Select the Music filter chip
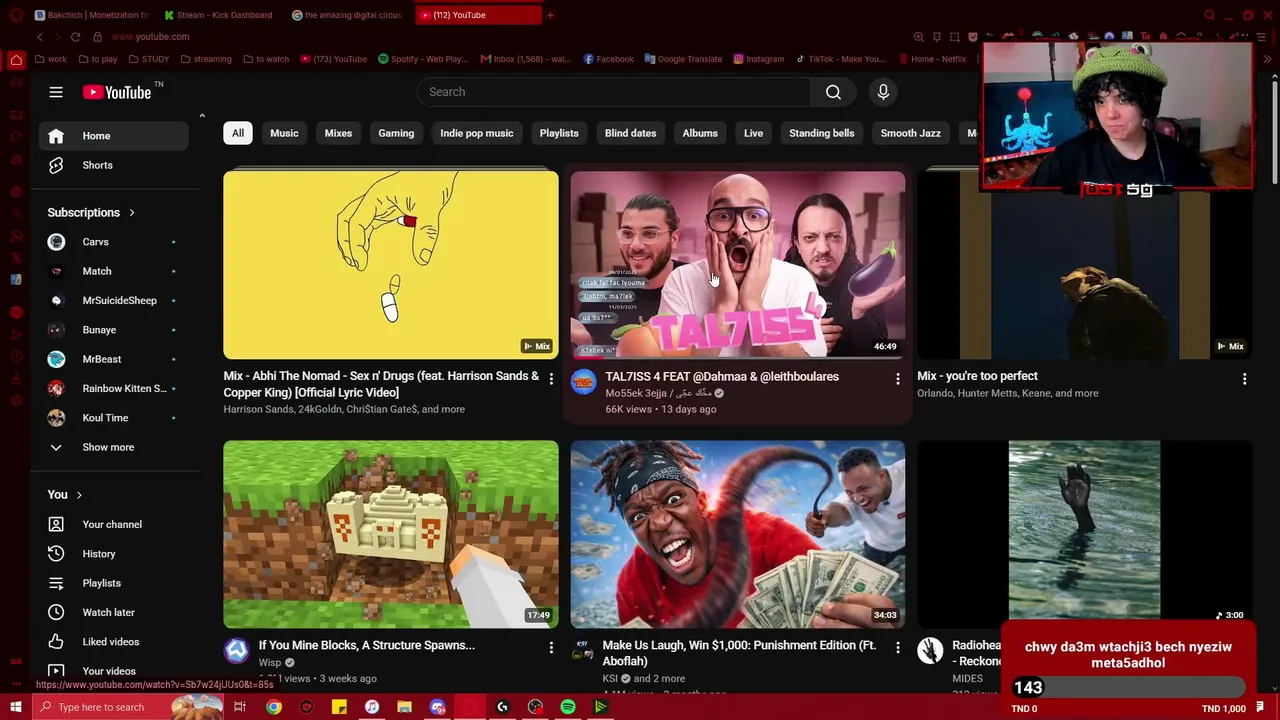 click(x=284, y=133)
